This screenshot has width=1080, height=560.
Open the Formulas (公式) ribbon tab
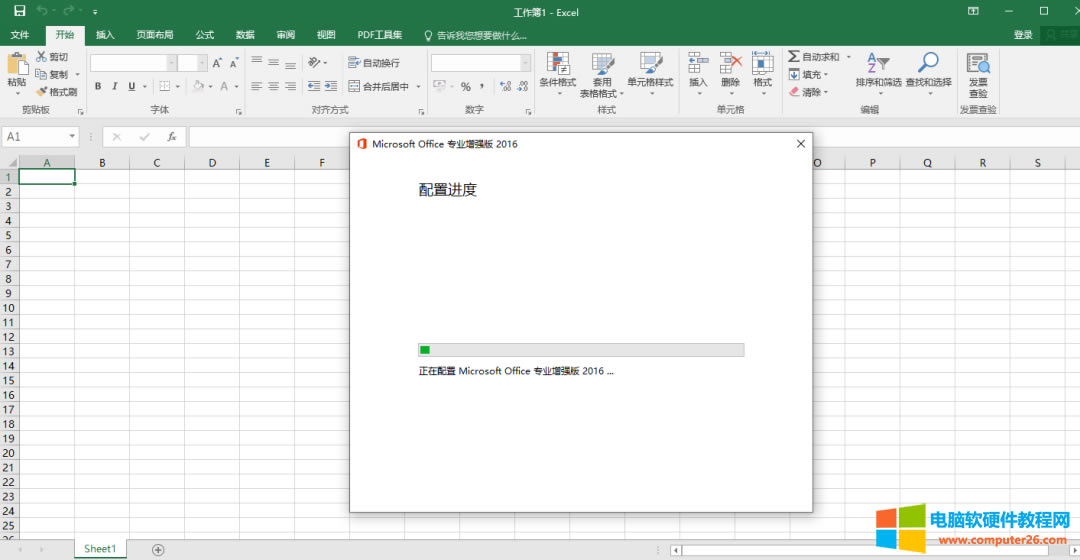(205, 35)
